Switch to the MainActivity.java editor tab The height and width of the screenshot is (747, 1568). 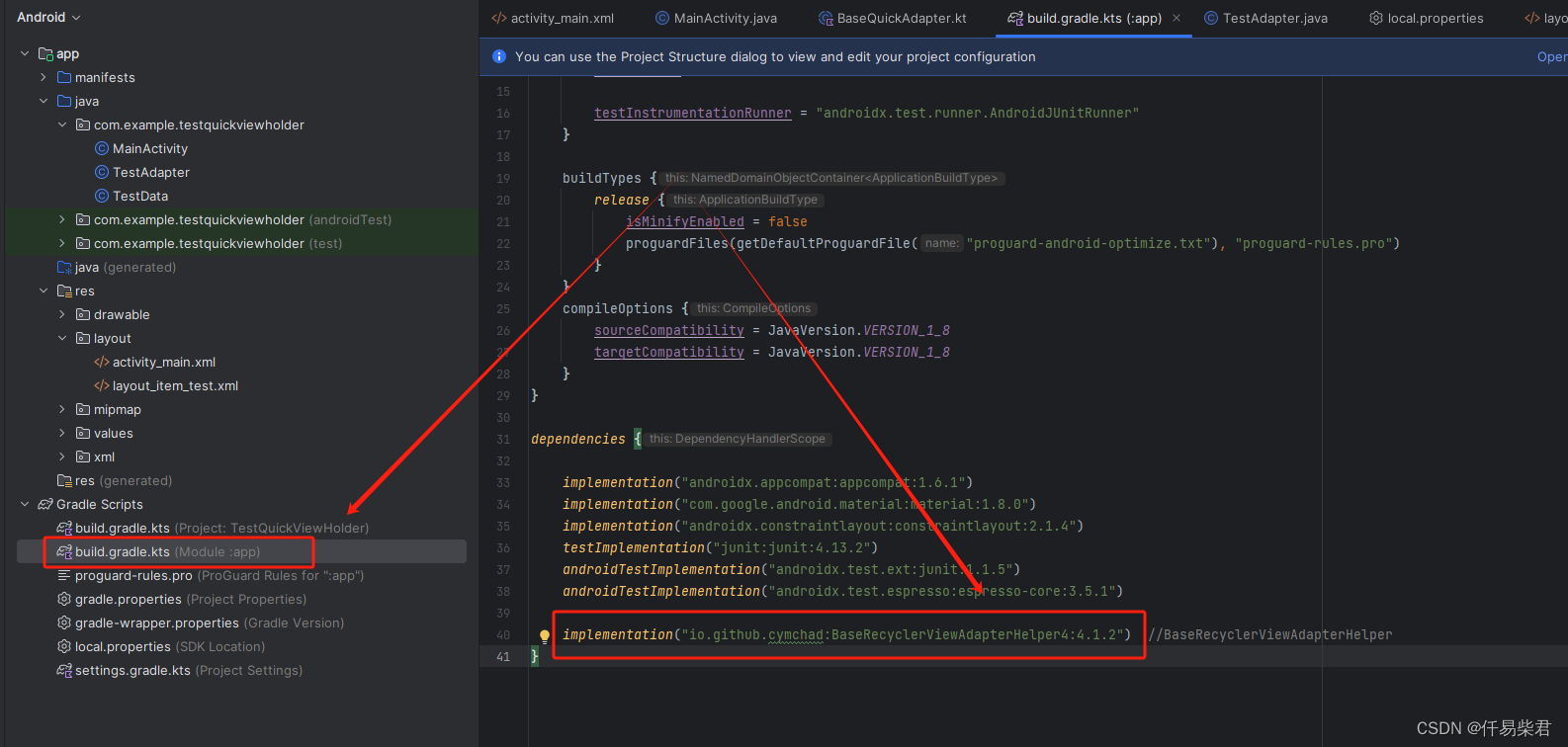point(717,18)
